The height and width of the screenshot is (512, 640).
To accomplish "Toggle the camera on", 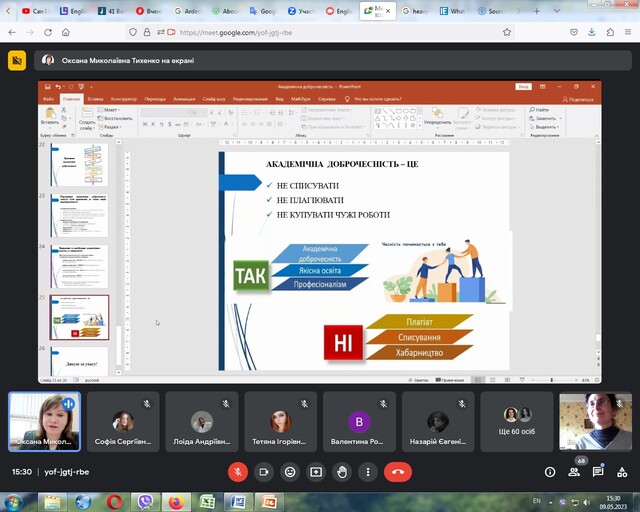I will (264, 471).
